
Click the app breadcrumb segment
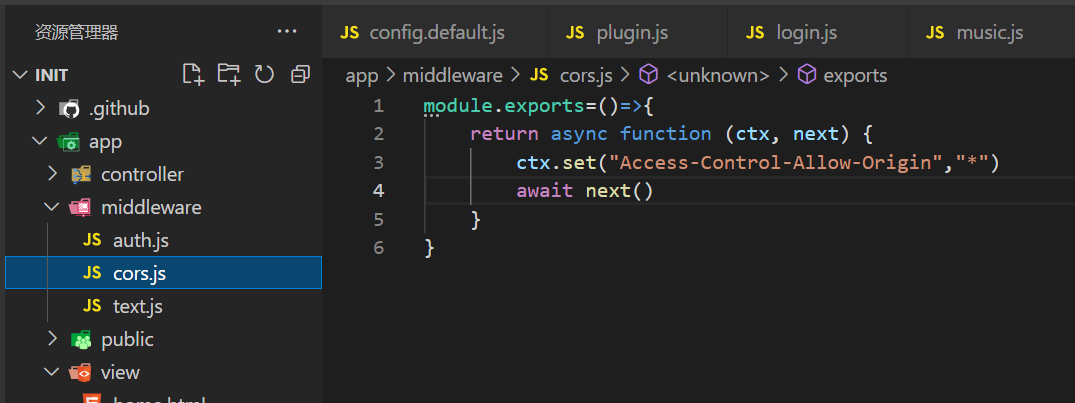pos(362,75)
